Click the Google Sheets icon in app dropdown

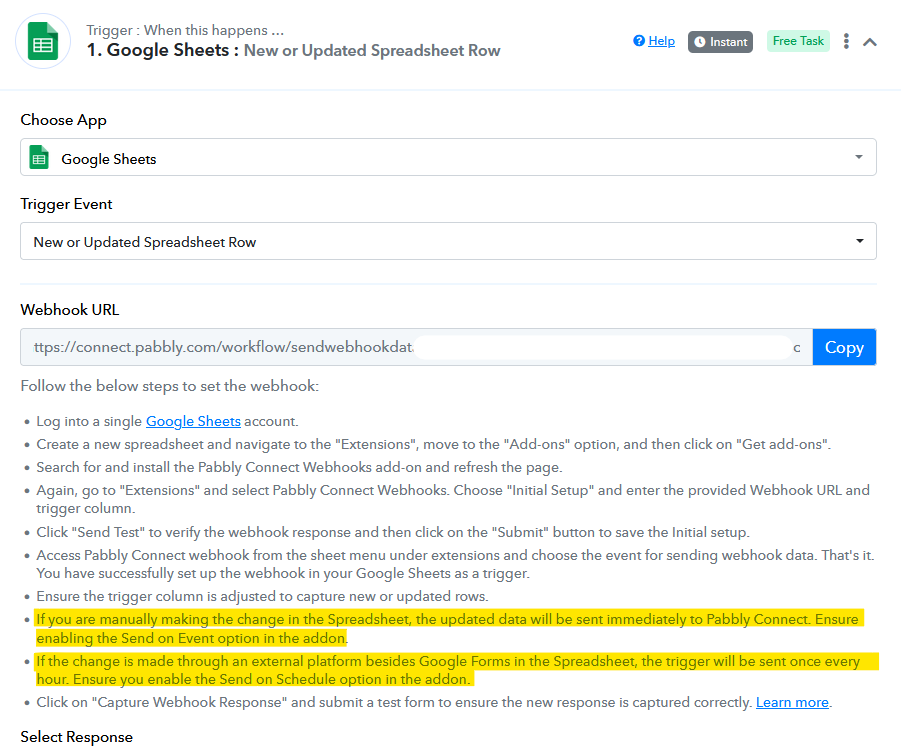[x=39, y=157]
